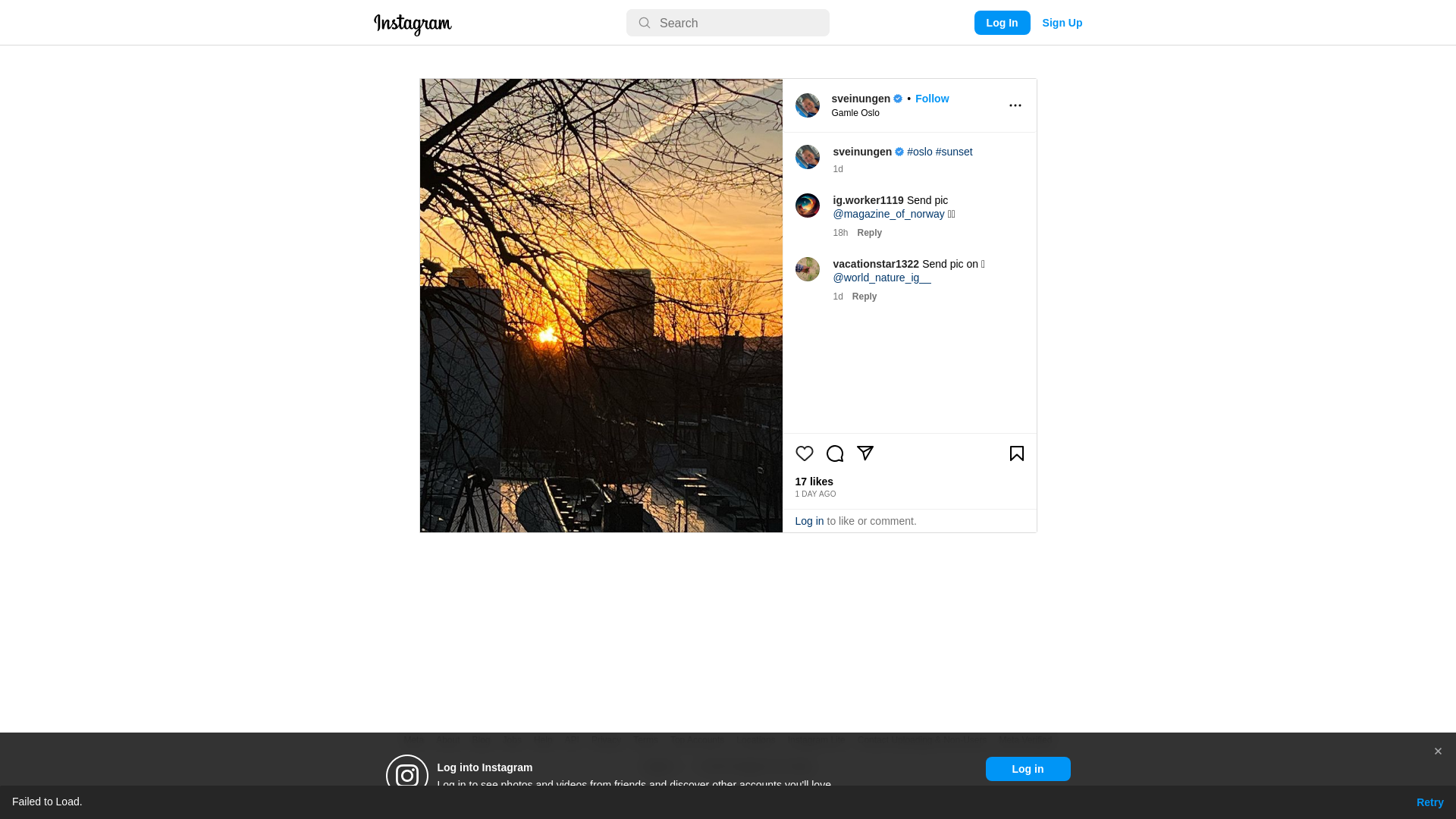Open sveinungen profile avatar in header
1456x819 pixels.
click(x=807, y=105)
